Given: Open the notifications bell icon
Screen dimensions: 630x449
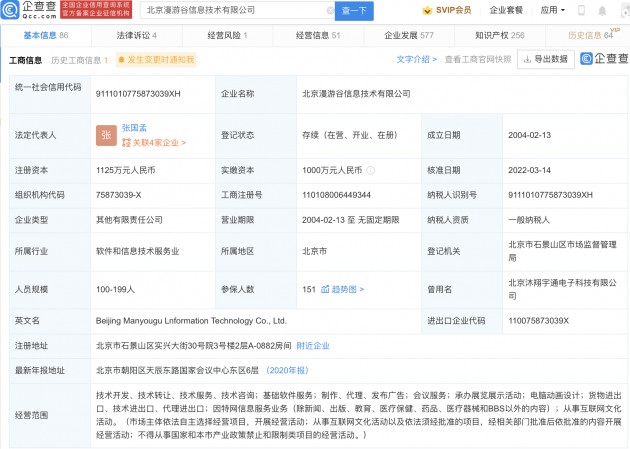Looking at the screenshot, I should click(x=602, y=11).
